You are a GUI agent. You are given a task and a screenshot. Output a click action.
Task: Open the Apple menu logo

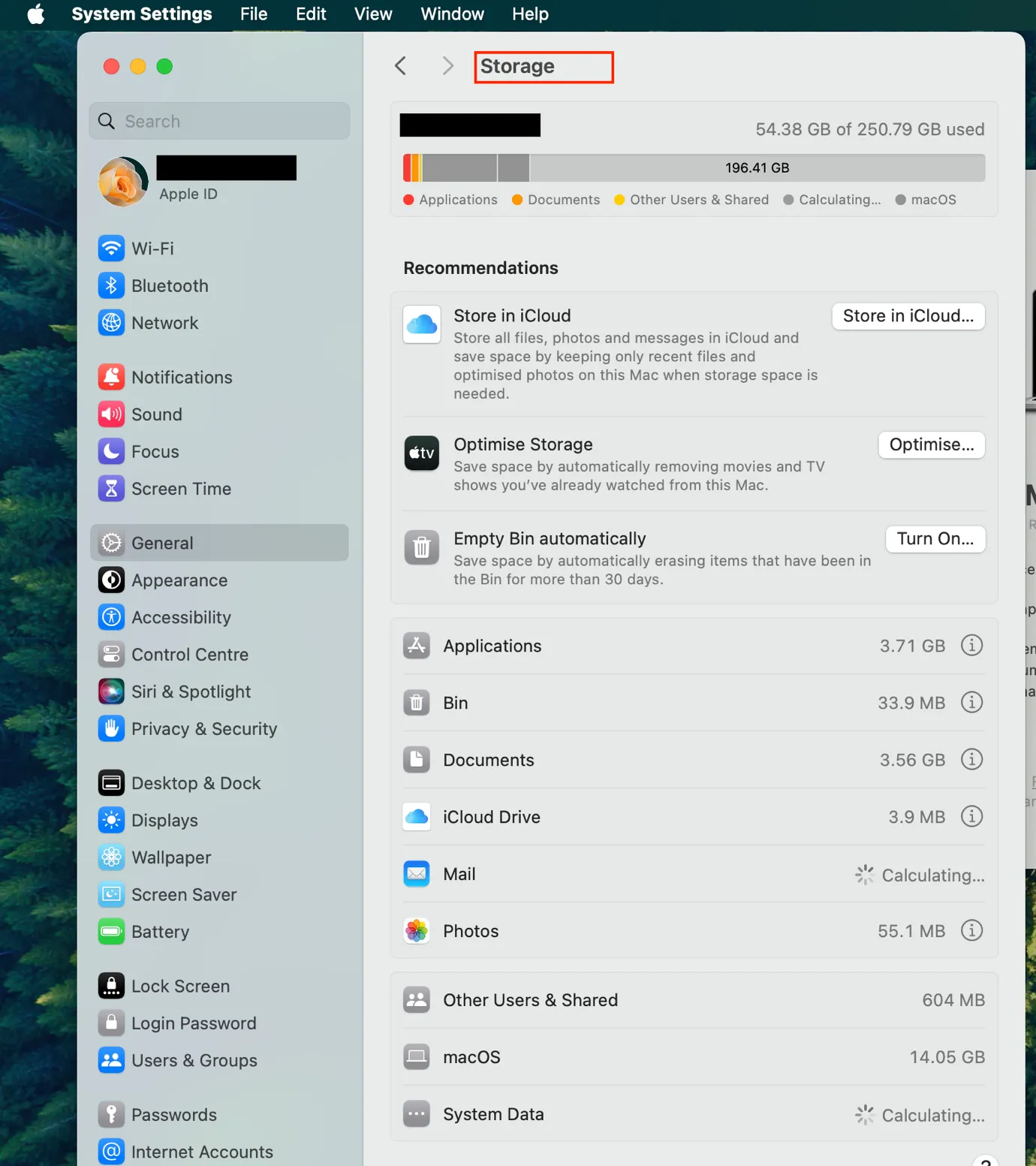(x=35, y=14)
